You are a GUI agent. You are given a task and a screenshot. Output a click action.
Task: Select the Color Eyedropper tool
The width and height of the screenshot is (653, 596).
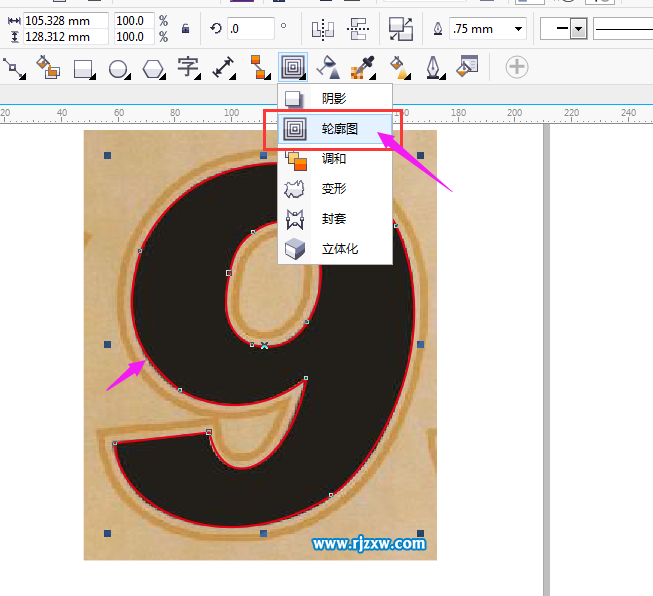(x=363, y=67)
